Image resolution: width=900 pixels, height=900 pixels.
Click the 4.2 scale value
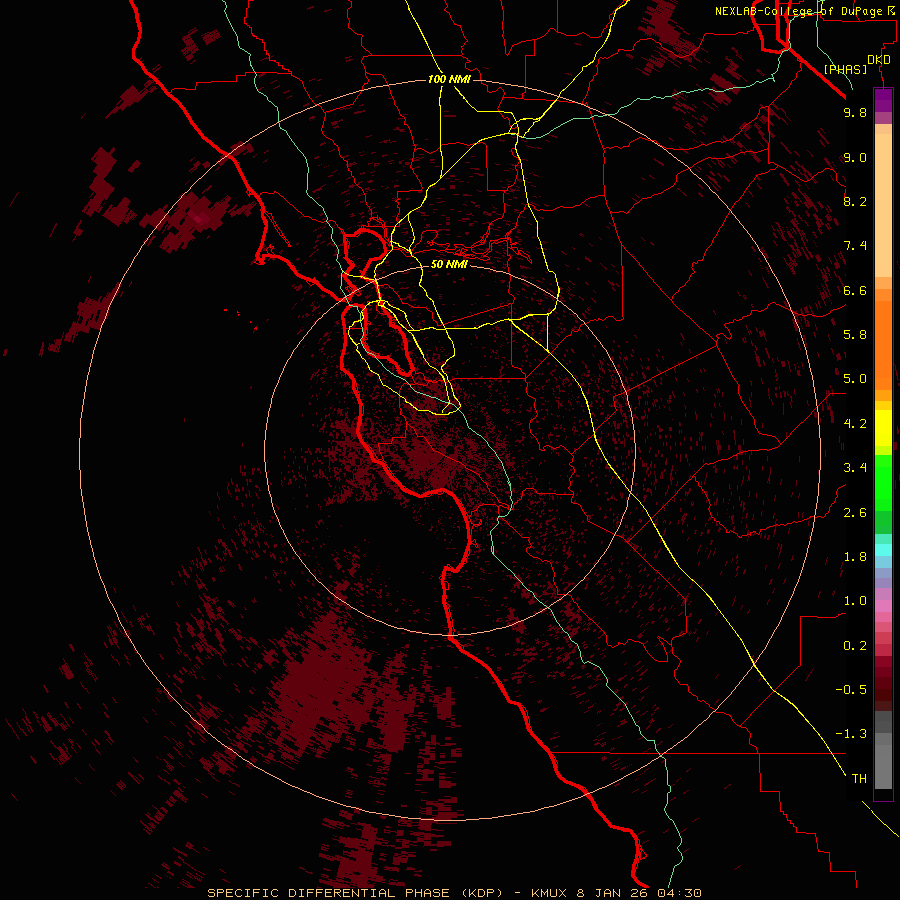(x=855, y=424)
